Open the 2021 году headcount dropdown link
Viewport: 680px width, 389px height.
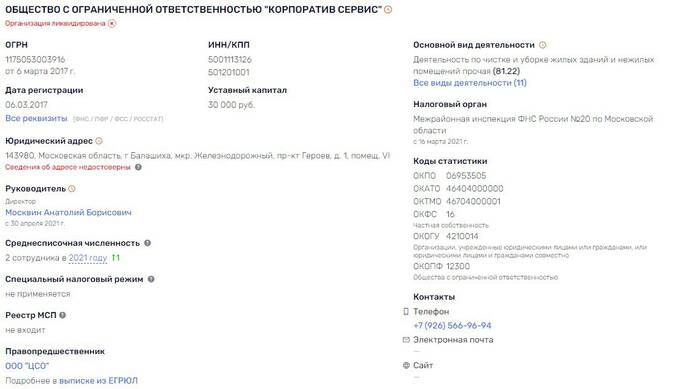point(88,258)
